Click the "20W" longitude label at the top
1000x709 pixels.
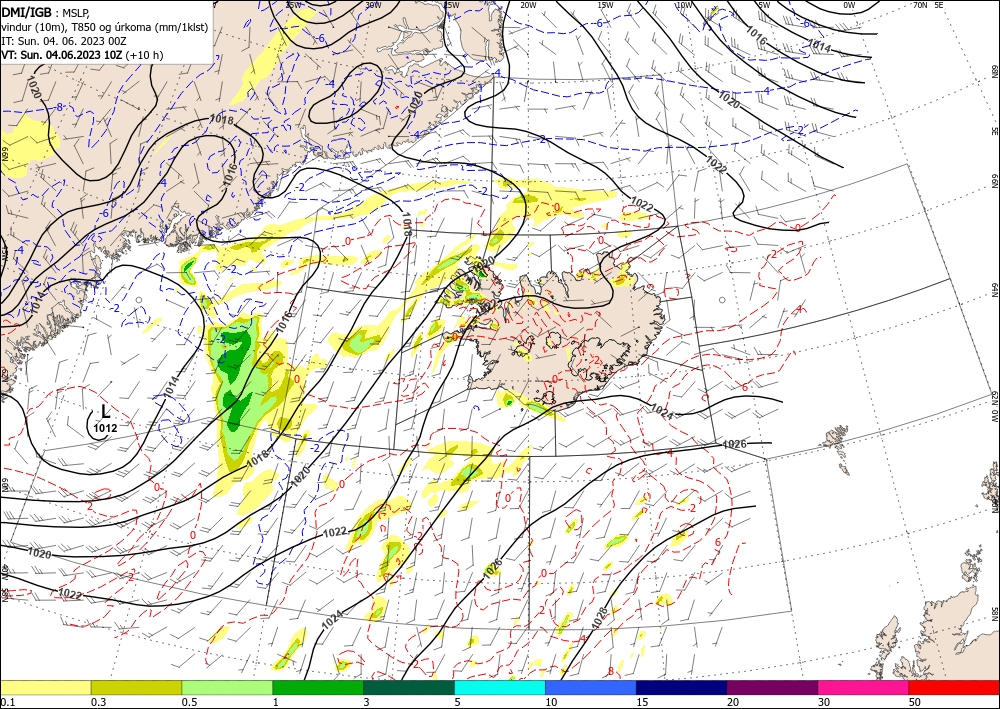pyautogui.click(x=527, y=5)
